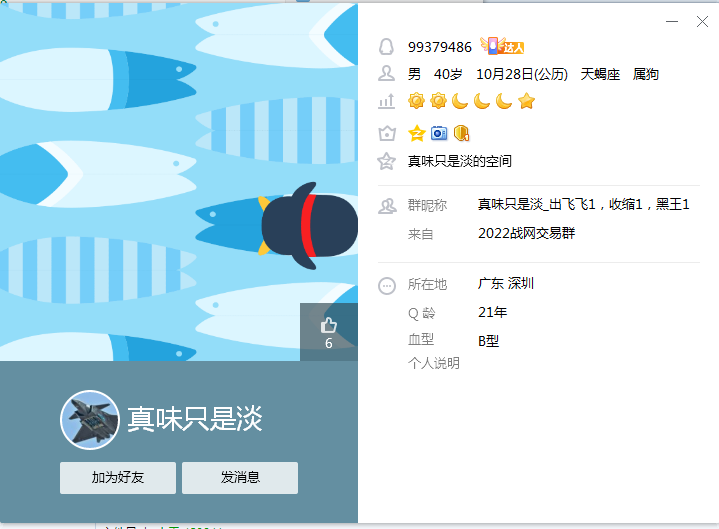The image size is (719, 529).
Task: Click the 发消息 button
Action: click(x=240, y=478)
